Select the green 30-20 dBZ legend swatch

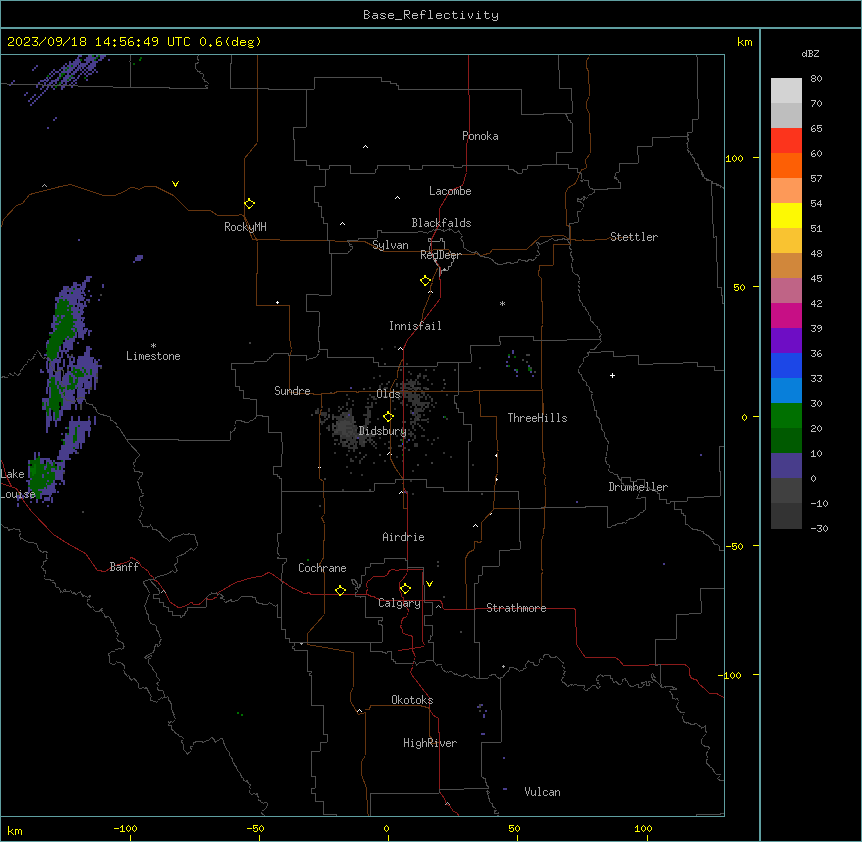(786, 416)
